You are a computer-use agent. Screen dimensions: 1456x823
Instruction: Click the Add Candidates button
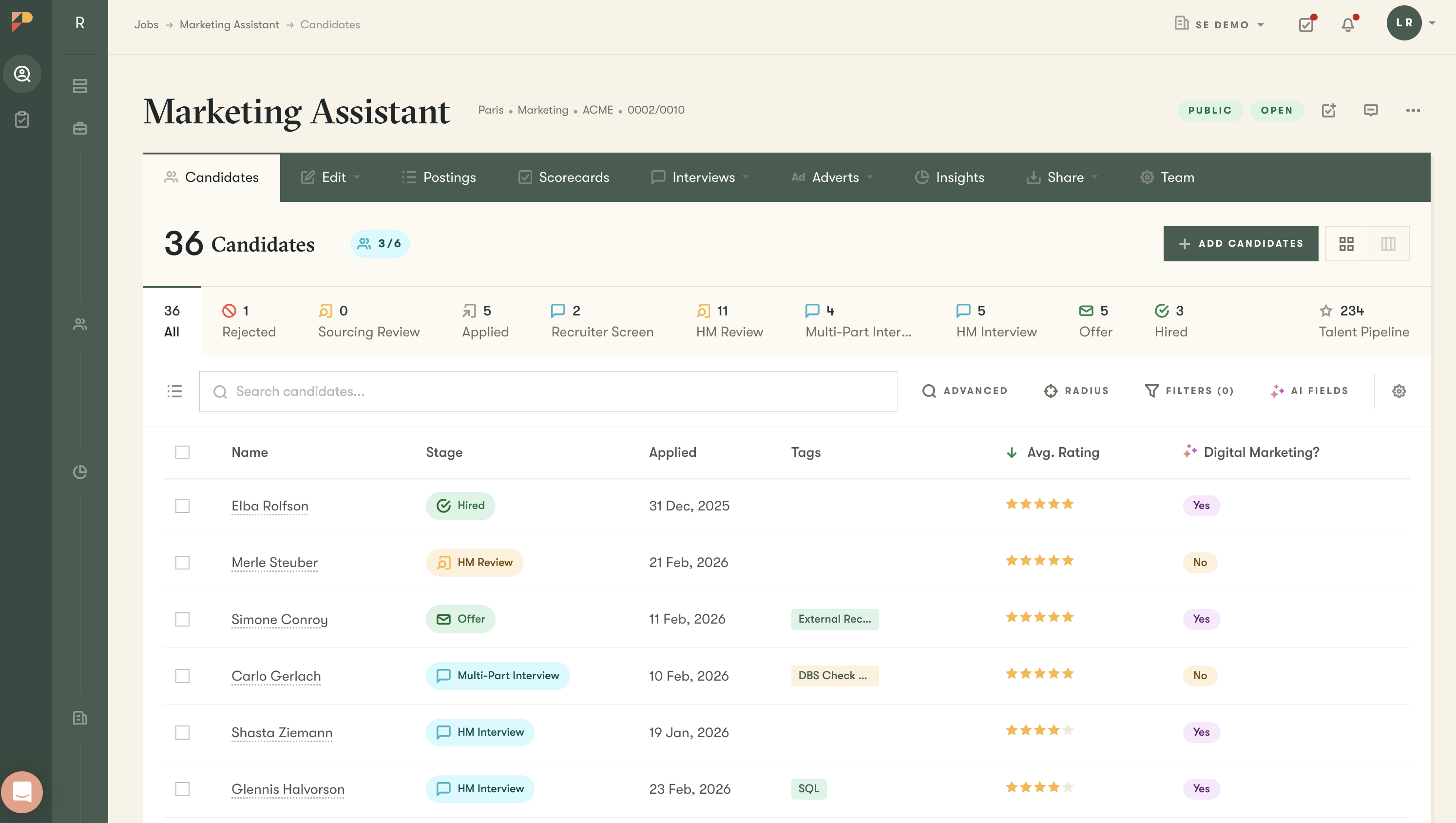(1241, 244)
